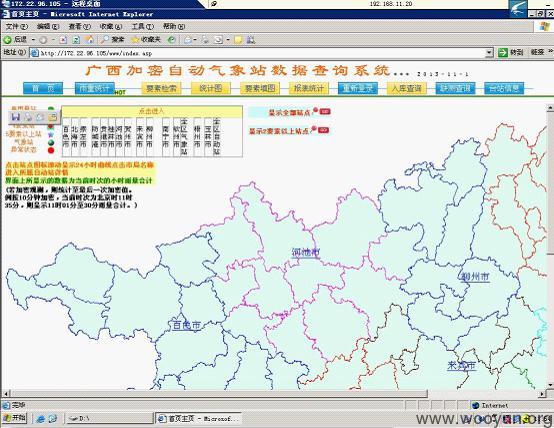Image resolution: width=554 pixels, height=428 pixels.
Task: Click the save disk icon on image toolbar
Action: (x=16, y=117)
